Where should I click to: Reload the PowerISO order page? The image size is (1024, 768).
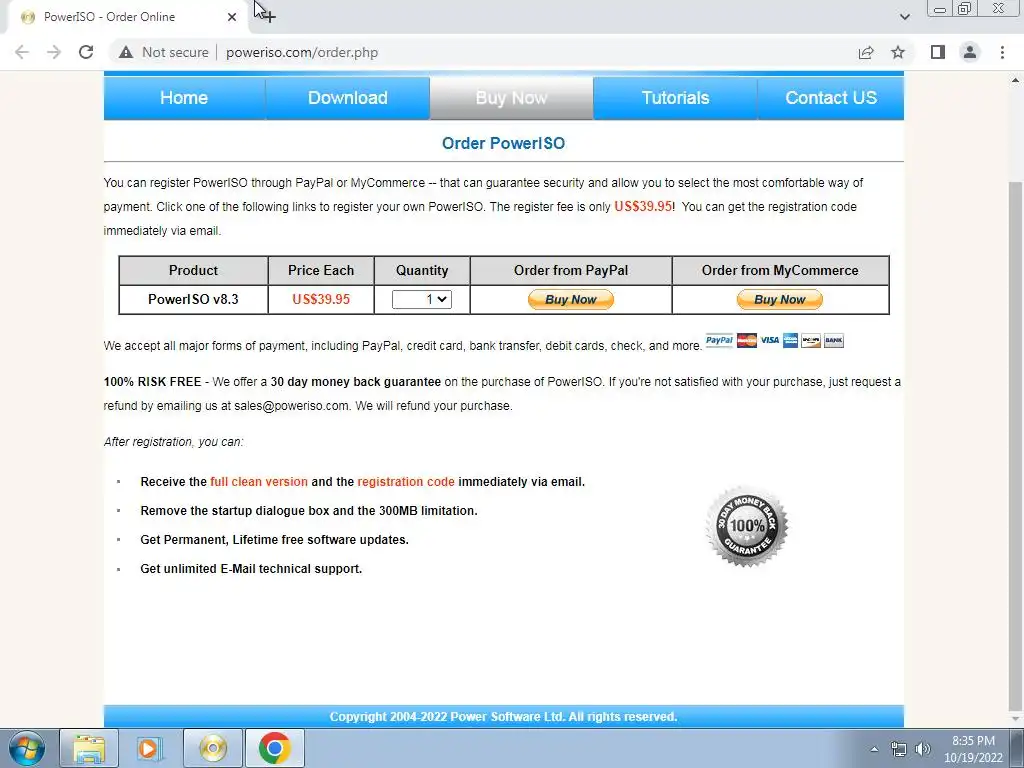[x=86, y=52]
